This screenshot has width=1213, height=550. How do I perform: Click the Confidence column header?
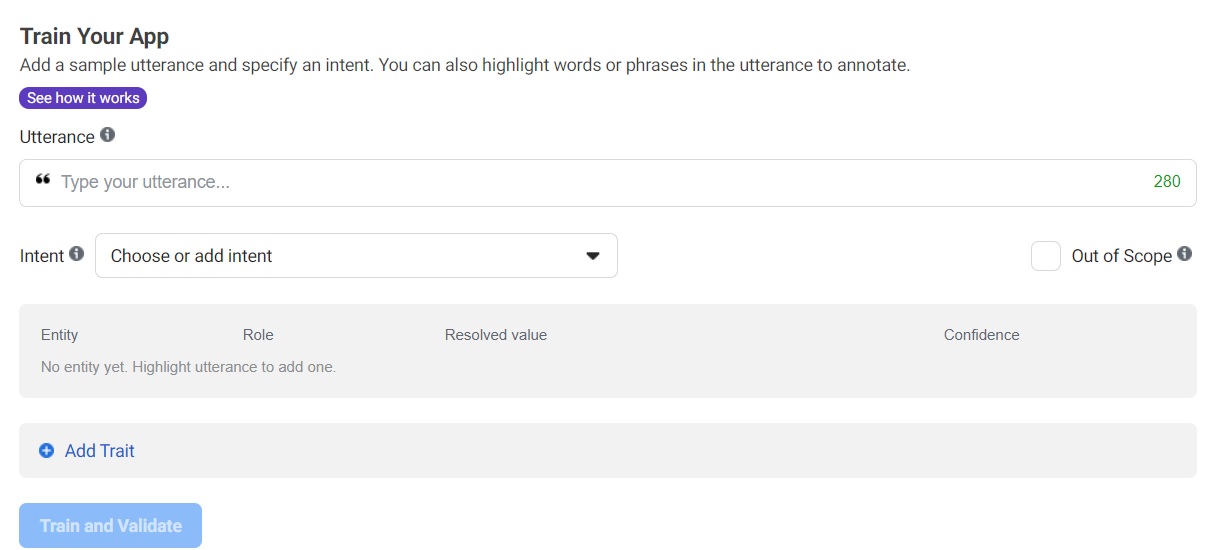click(x=981, y=335)
